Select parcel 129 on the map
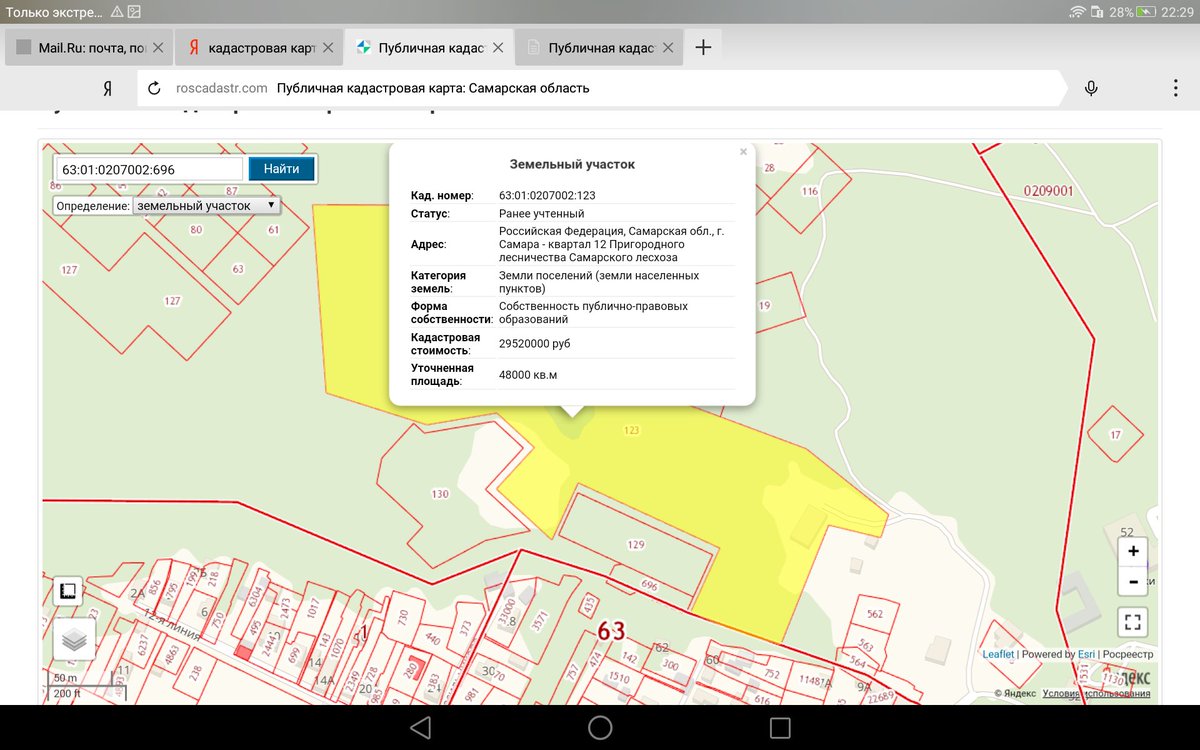Viewport: 1200px width, 750px height. tap(636, 545)
